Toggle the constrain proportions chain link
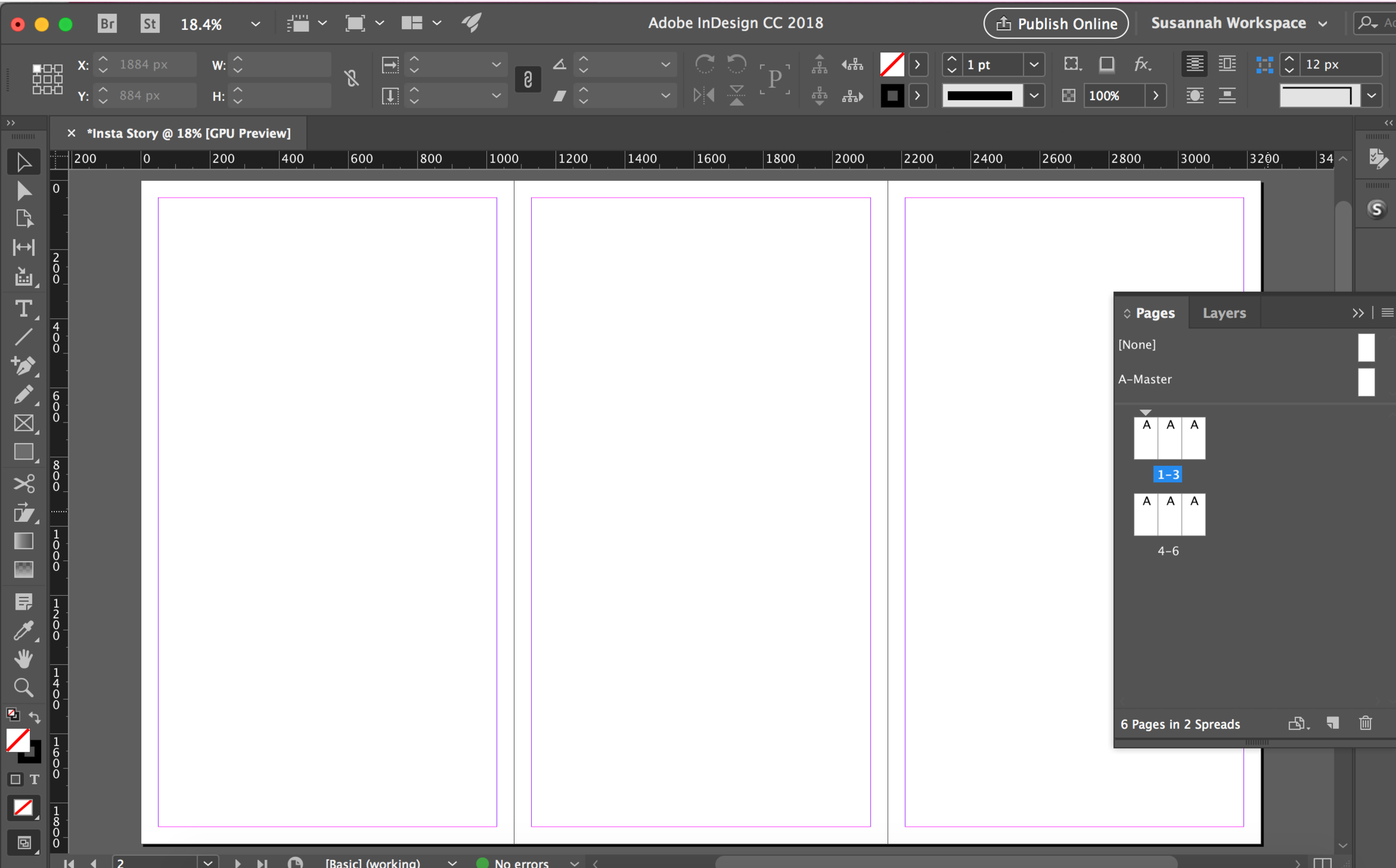Screen dimensions: 1396x868 (x=352, y=78)
